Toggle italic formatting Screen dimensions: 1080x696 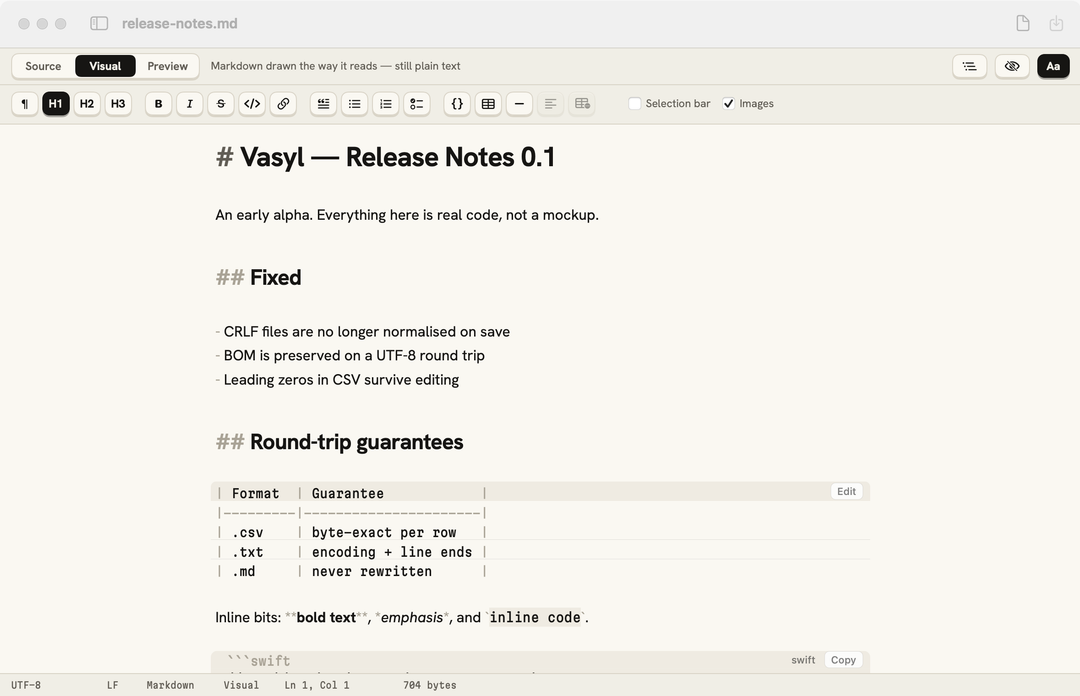[x=189, y=103]
